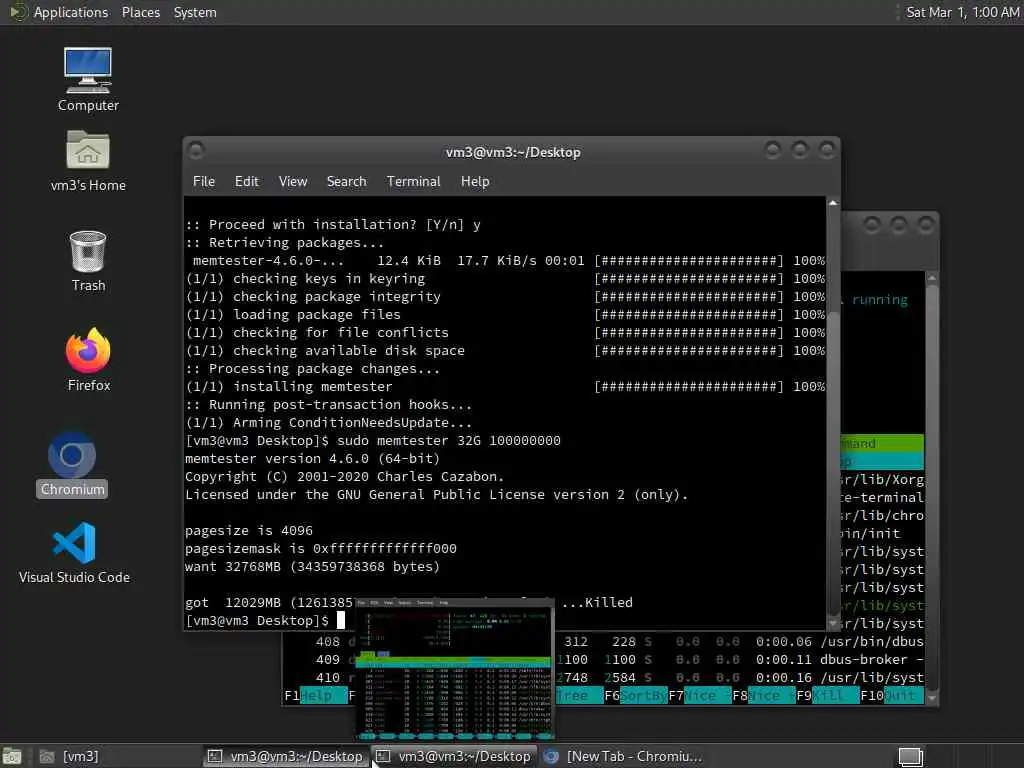Click the 'sudo memtester 32G 100000000' command line
The height and width of the screenshot is (768, 1024).
pyautogui.click(x=373, y=441)
